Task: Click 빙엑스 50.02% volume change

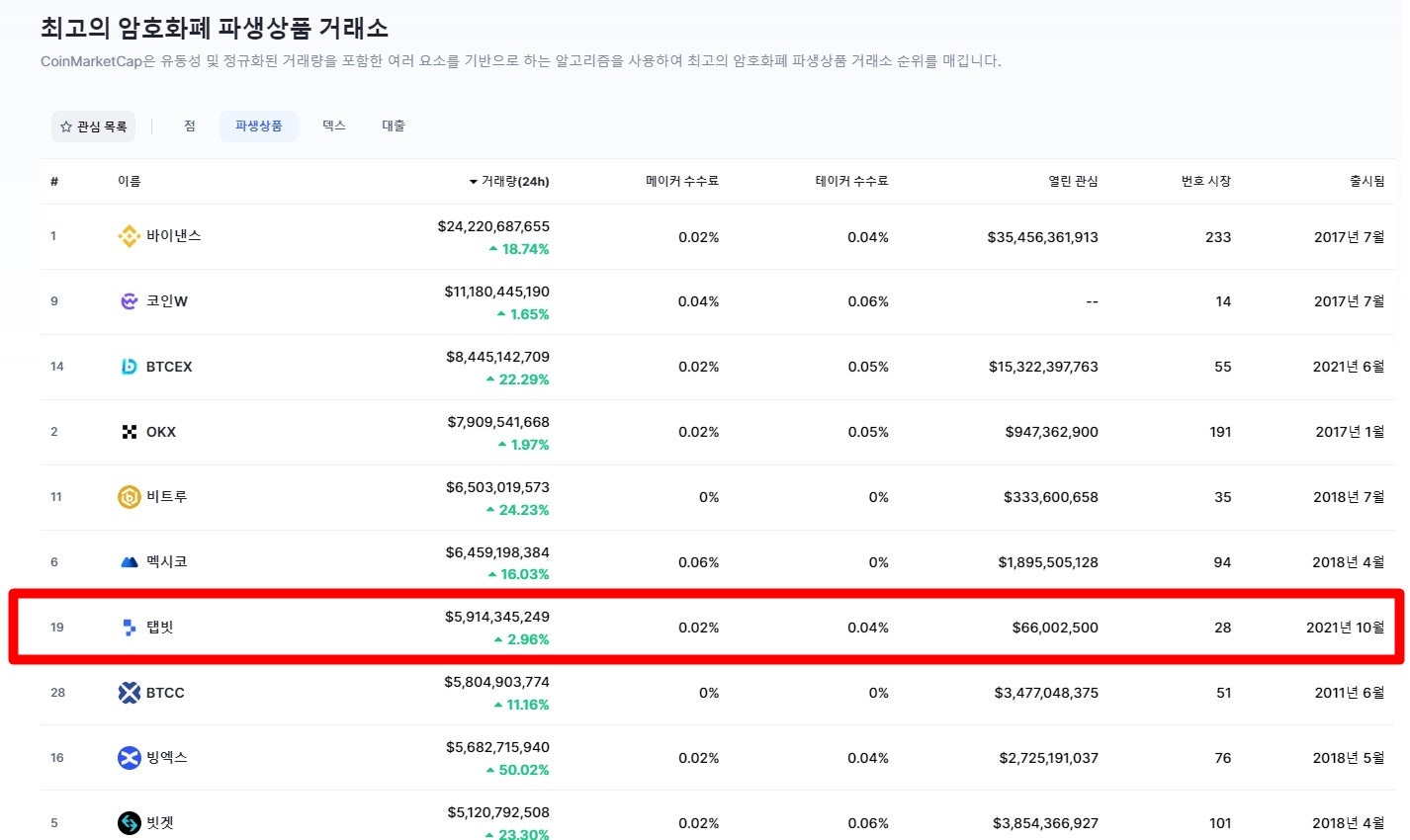Action: tap(518, 770)
